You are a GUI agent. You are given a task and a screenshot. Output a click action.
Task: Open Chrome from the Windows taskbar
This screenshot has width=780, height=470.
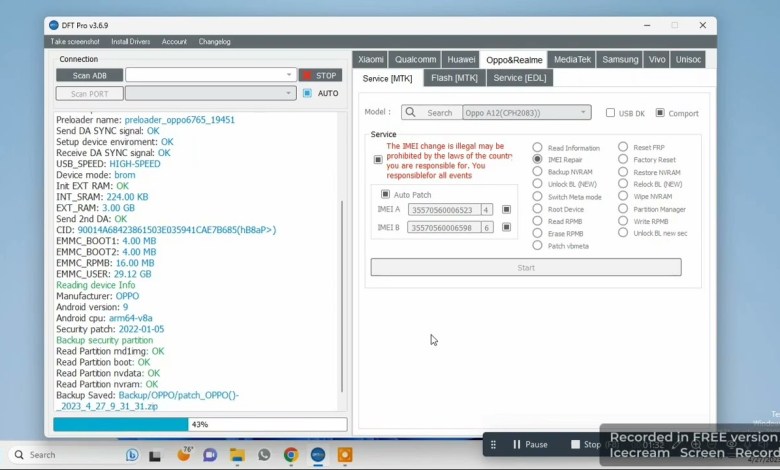tap(291, 455)
